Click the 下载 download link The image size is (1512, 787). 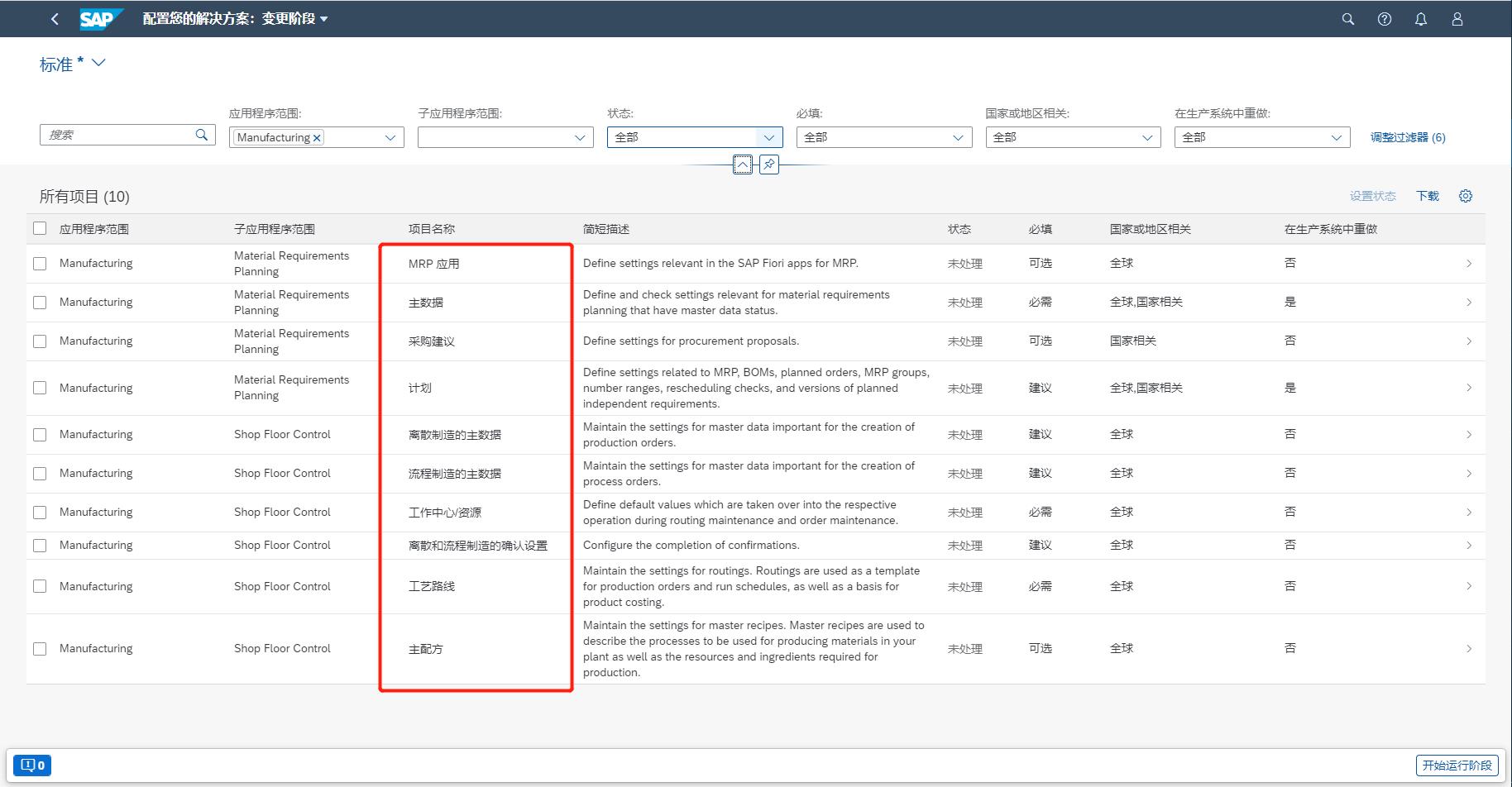1426,196
